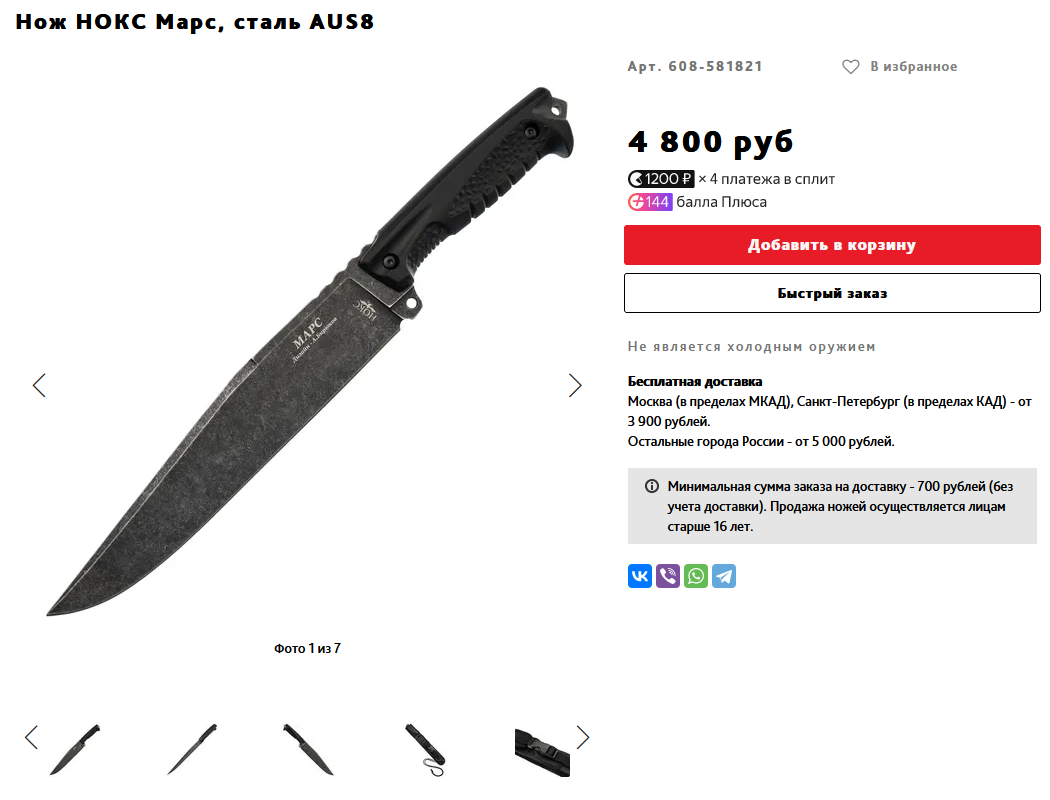This screenshot has width=1050, height=800.
Task: Select the second thin-profile knife thumbnail
Action: pyautogui.click(x=192, y=750)
